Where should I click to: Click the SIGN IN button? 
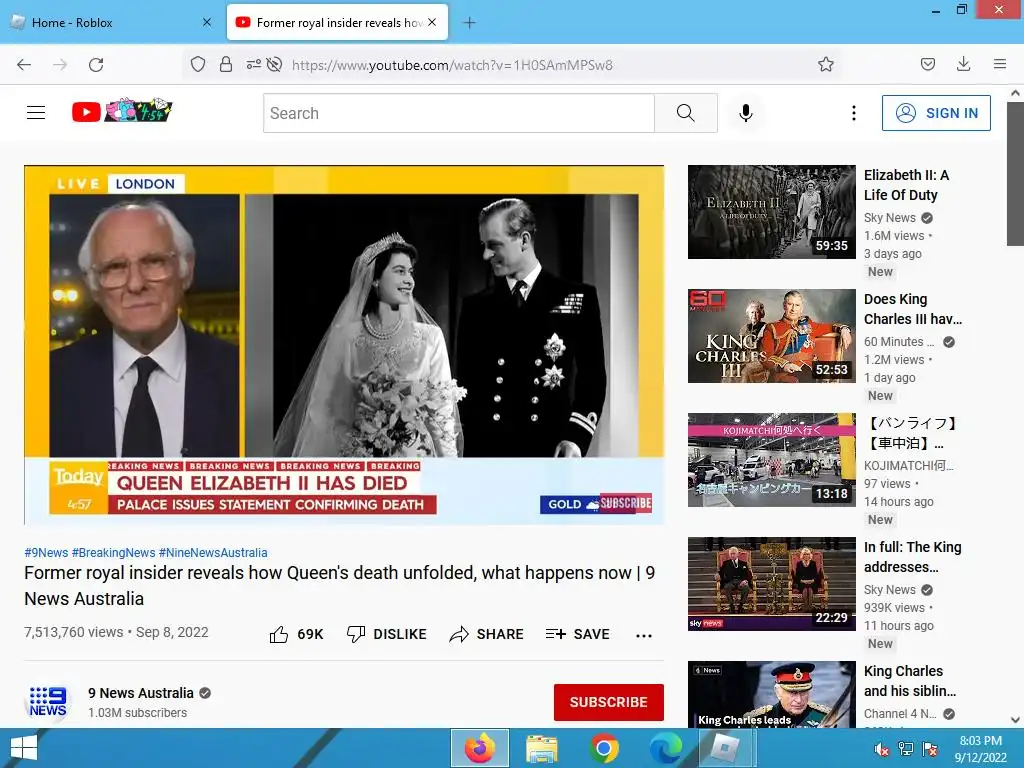pyautogui.click(x=936, y=113)
